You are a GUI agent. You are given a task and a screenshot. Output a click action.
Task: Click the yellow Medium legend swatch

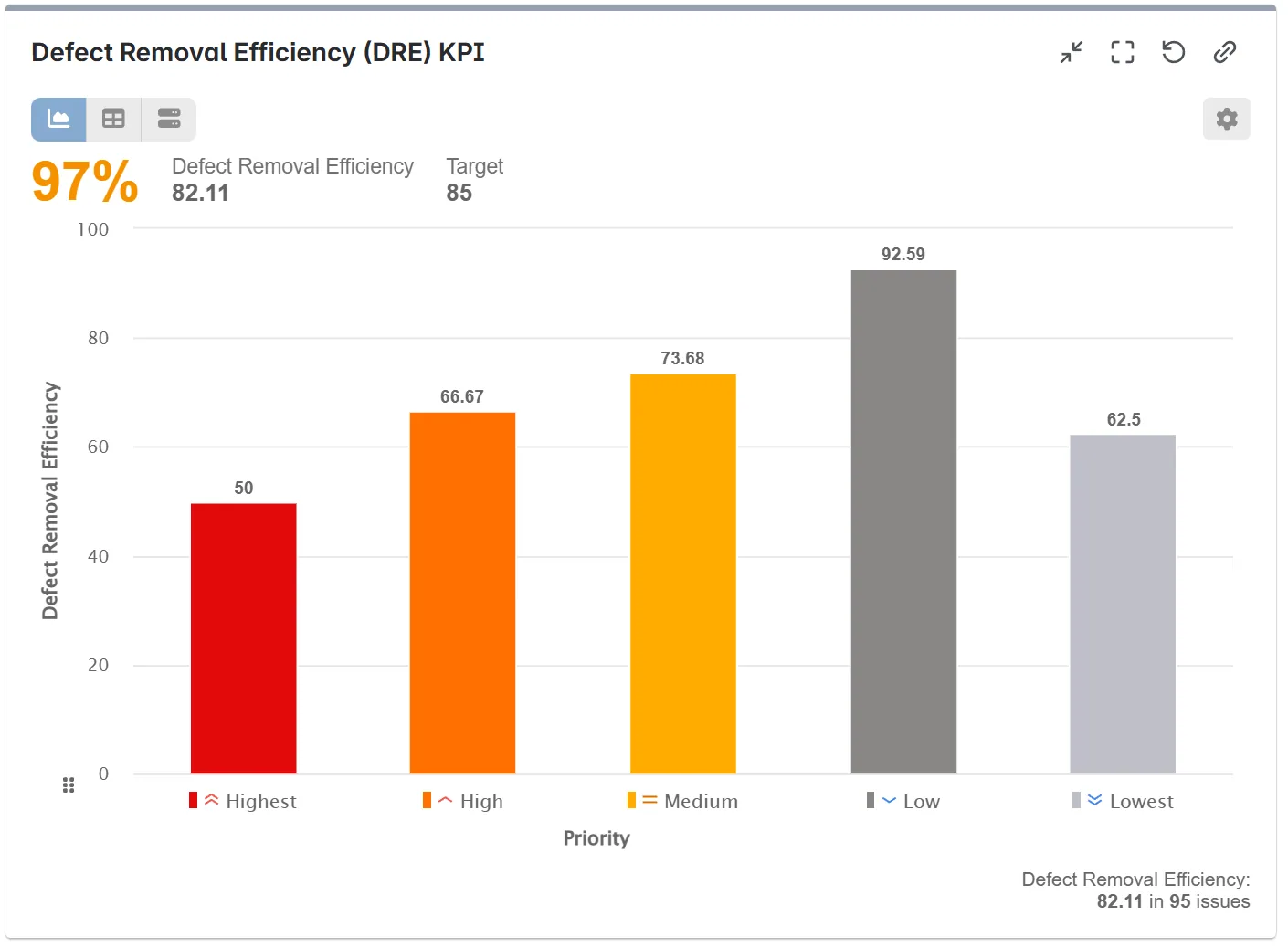point(631,800)
